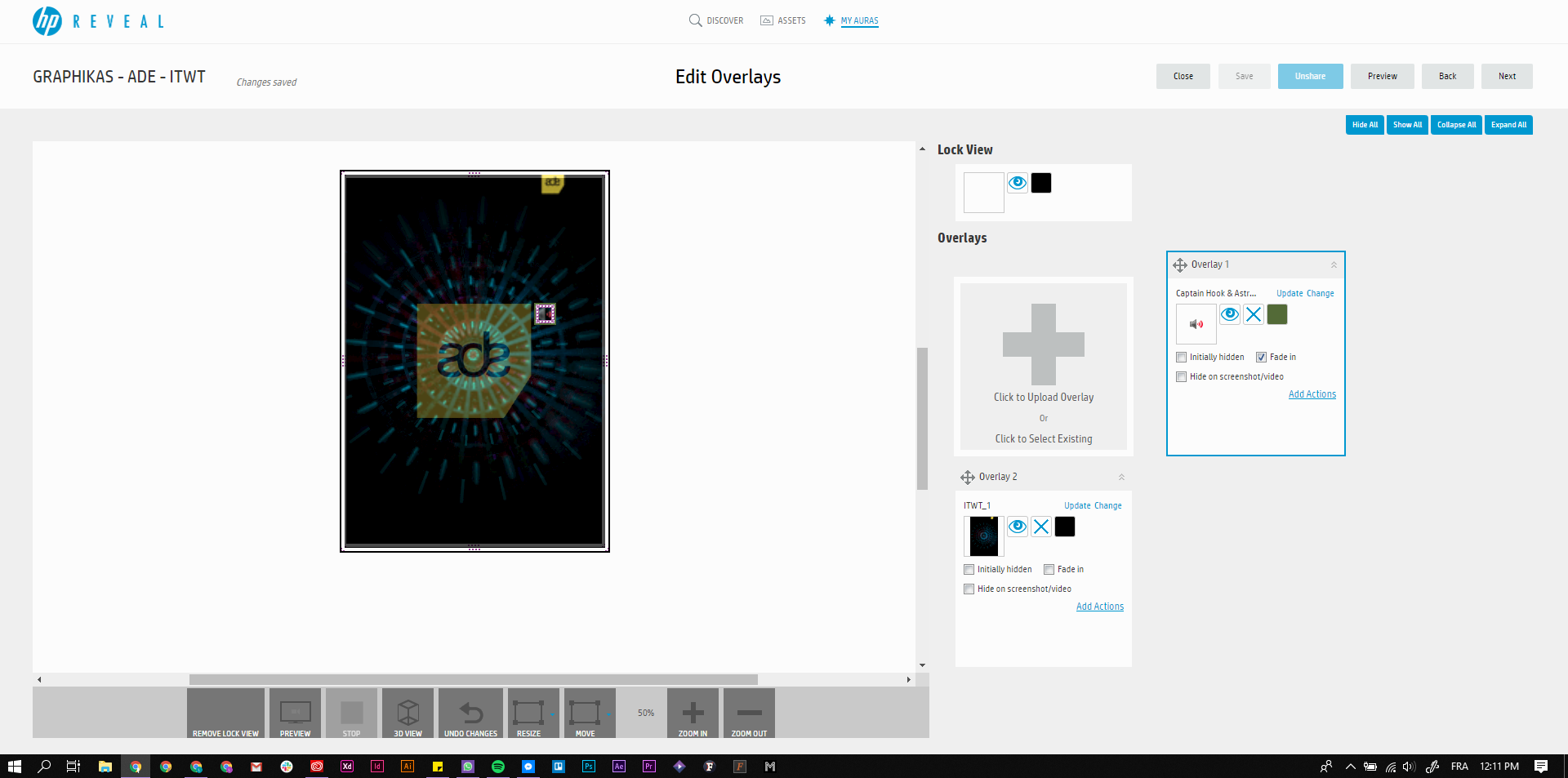1568x778 pixels.
Task: Toggle Overlay 2 visibility eye
Action: click(x=1017, y=527)
